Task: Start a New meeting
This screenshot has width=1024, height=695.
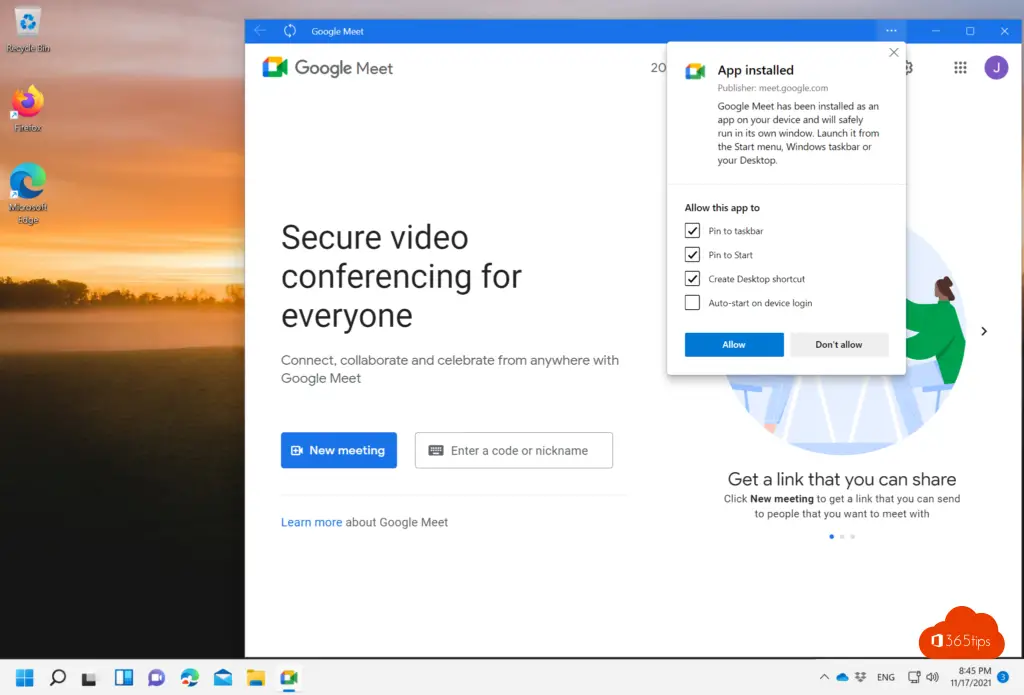Action: pos(339,451)
